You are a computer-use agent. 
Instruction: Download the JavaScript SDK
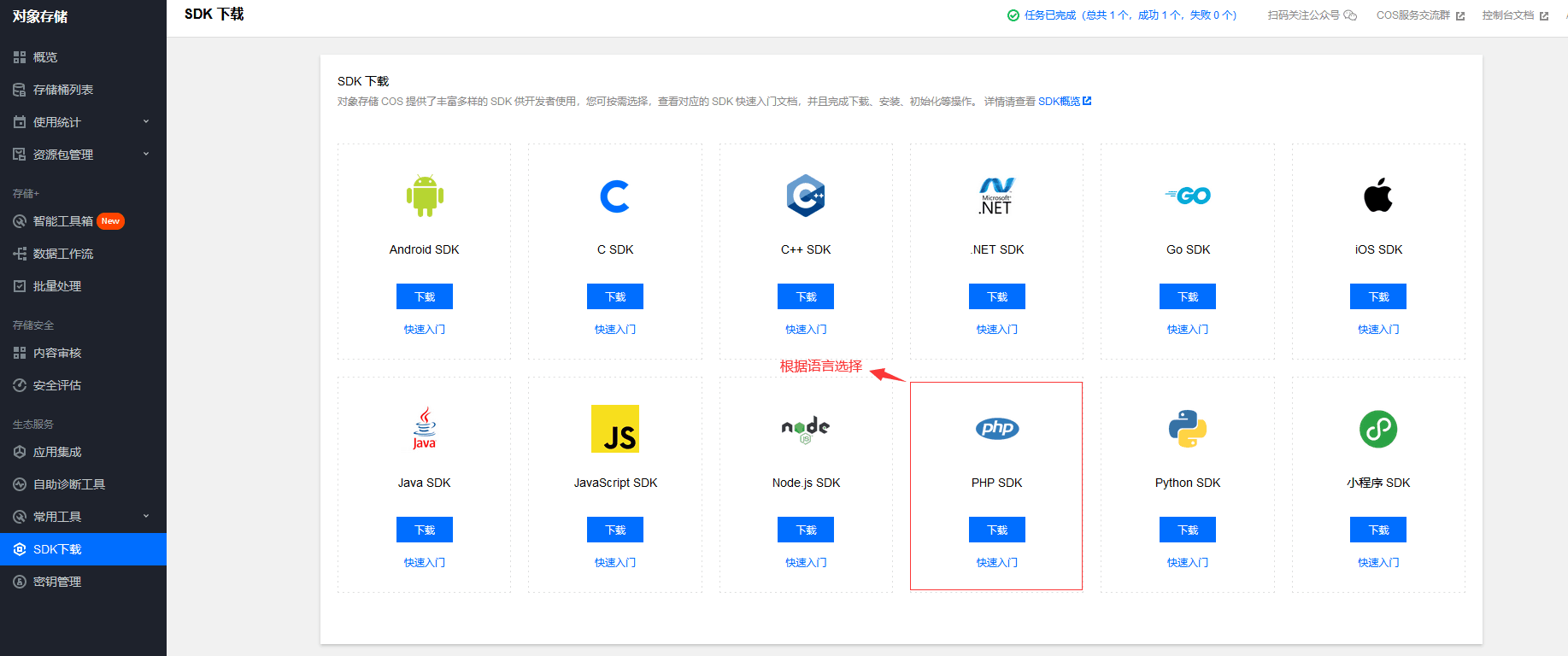tap(615, 530)
